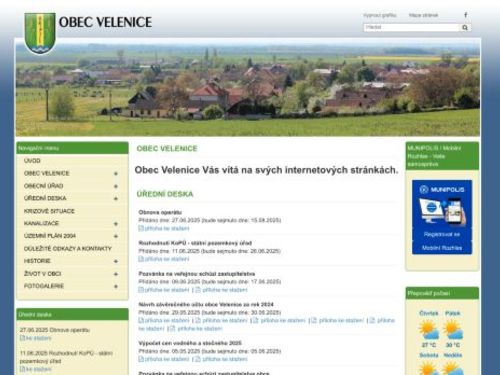This screenshot has height=375, width=500.
Task: Click the Facebook icon in the header
Action: (466, 15)
